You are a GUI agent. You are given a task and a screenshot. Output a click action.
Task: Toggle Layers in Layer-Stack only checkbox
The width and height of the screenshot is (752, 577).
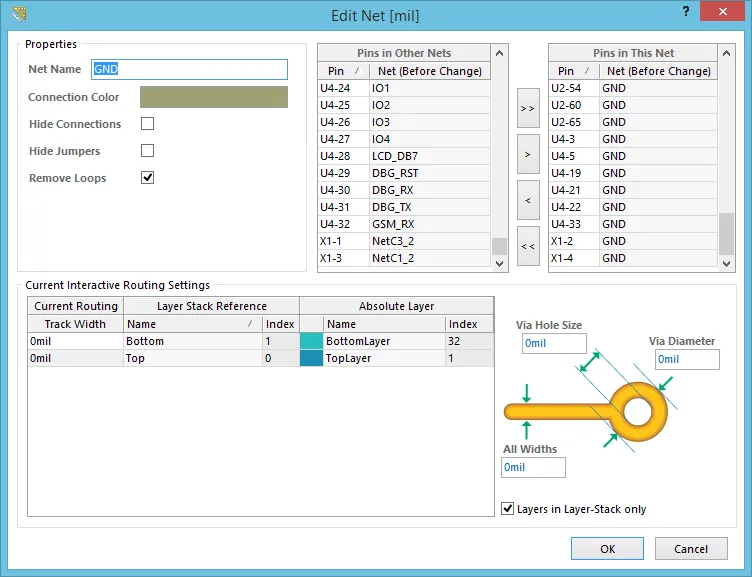[508, 509]
